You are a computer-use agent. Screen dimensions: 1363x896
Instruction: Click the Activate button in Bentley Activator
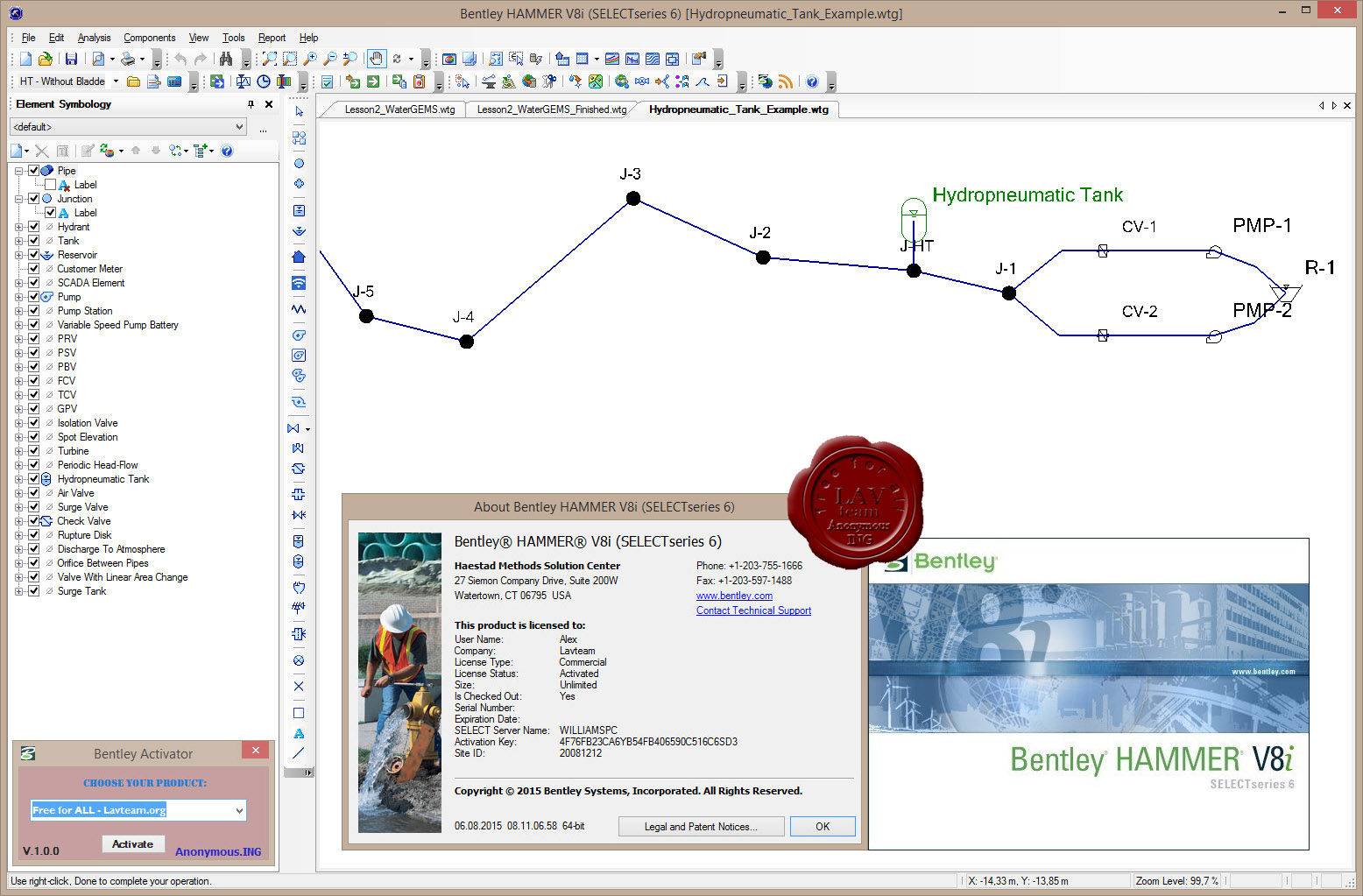click(133, 844)
